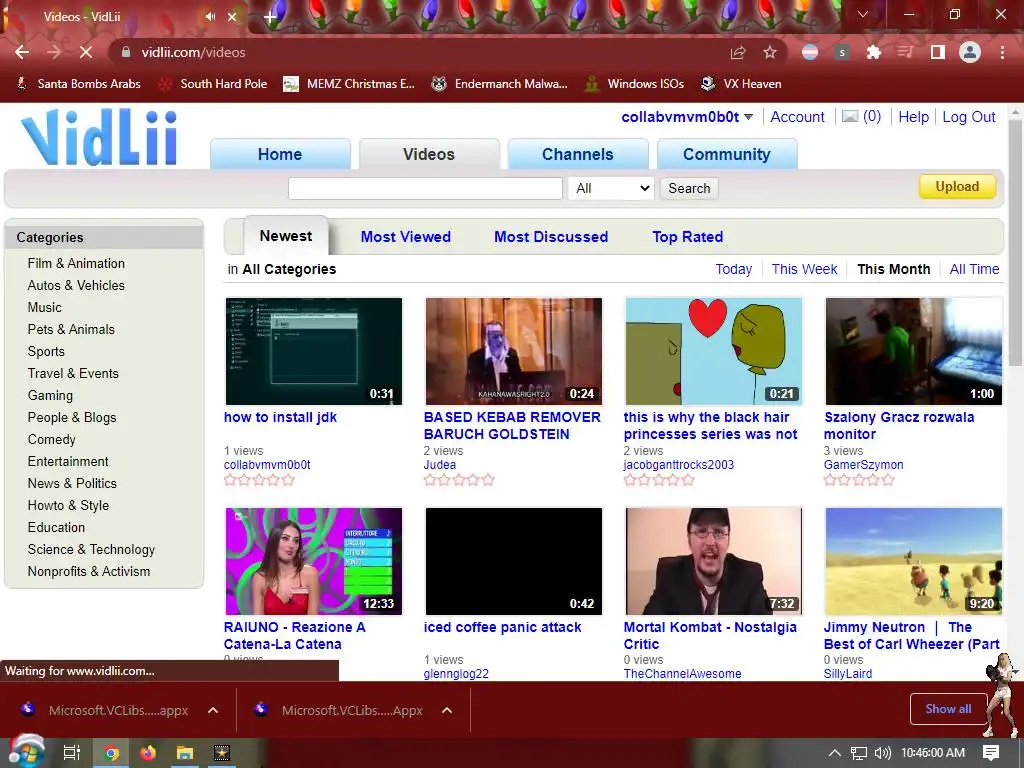Open how to install jdk thumbnail
The height and width of the screenshot is (768, 1024).
[314, 351]
